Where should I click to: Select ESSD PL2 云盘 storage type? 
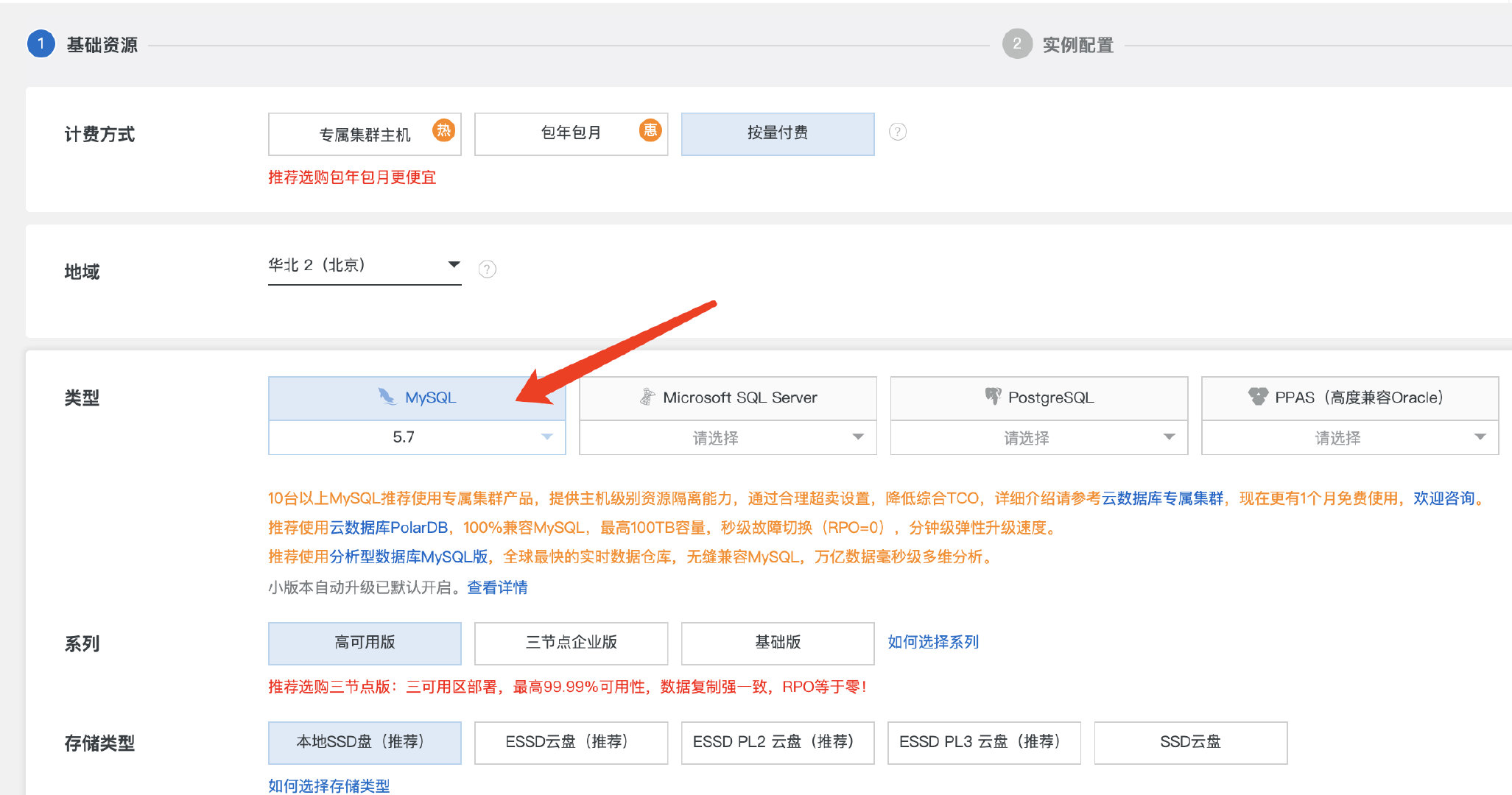778,742
